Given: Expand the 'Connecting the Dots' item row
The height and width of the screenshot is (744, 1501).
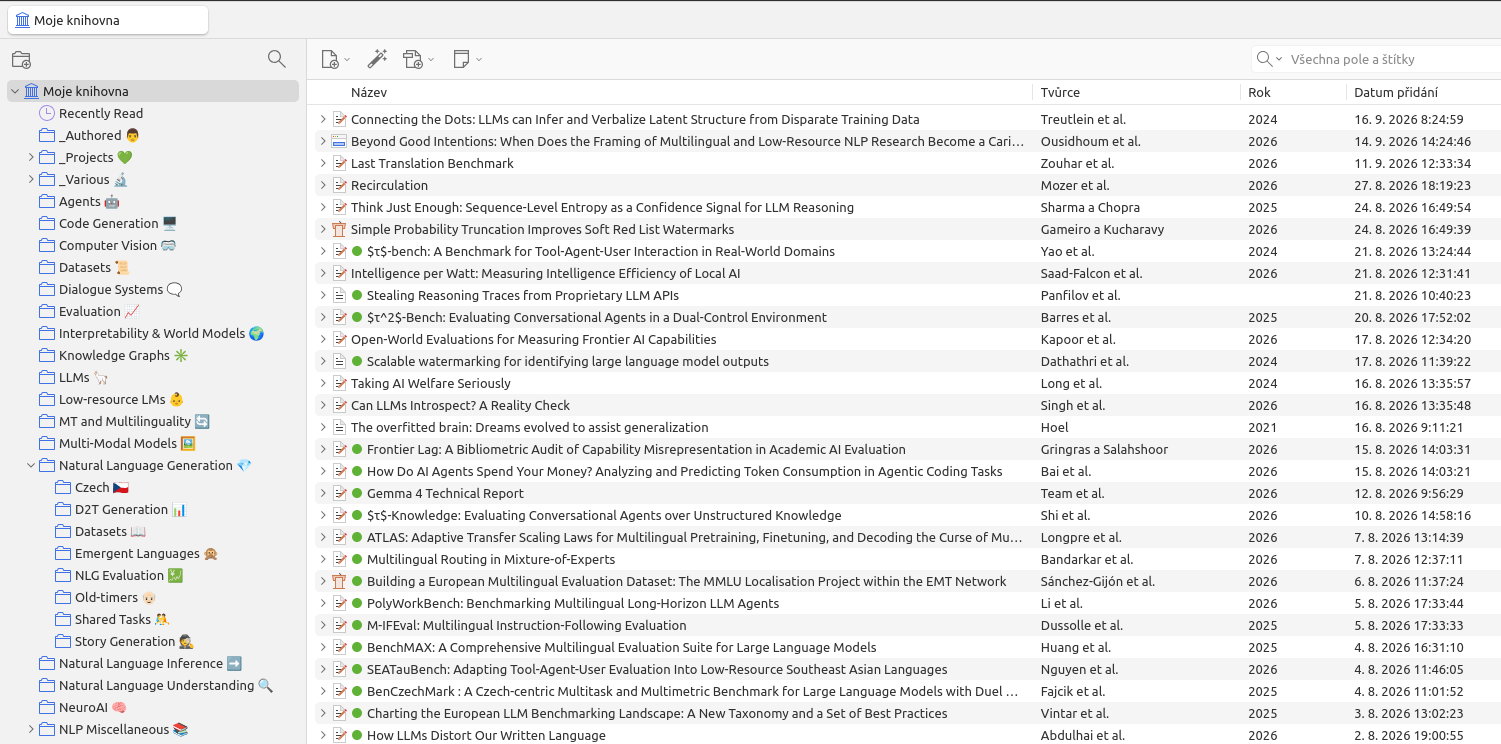Looking at the screenshot, I should (323, 119).
